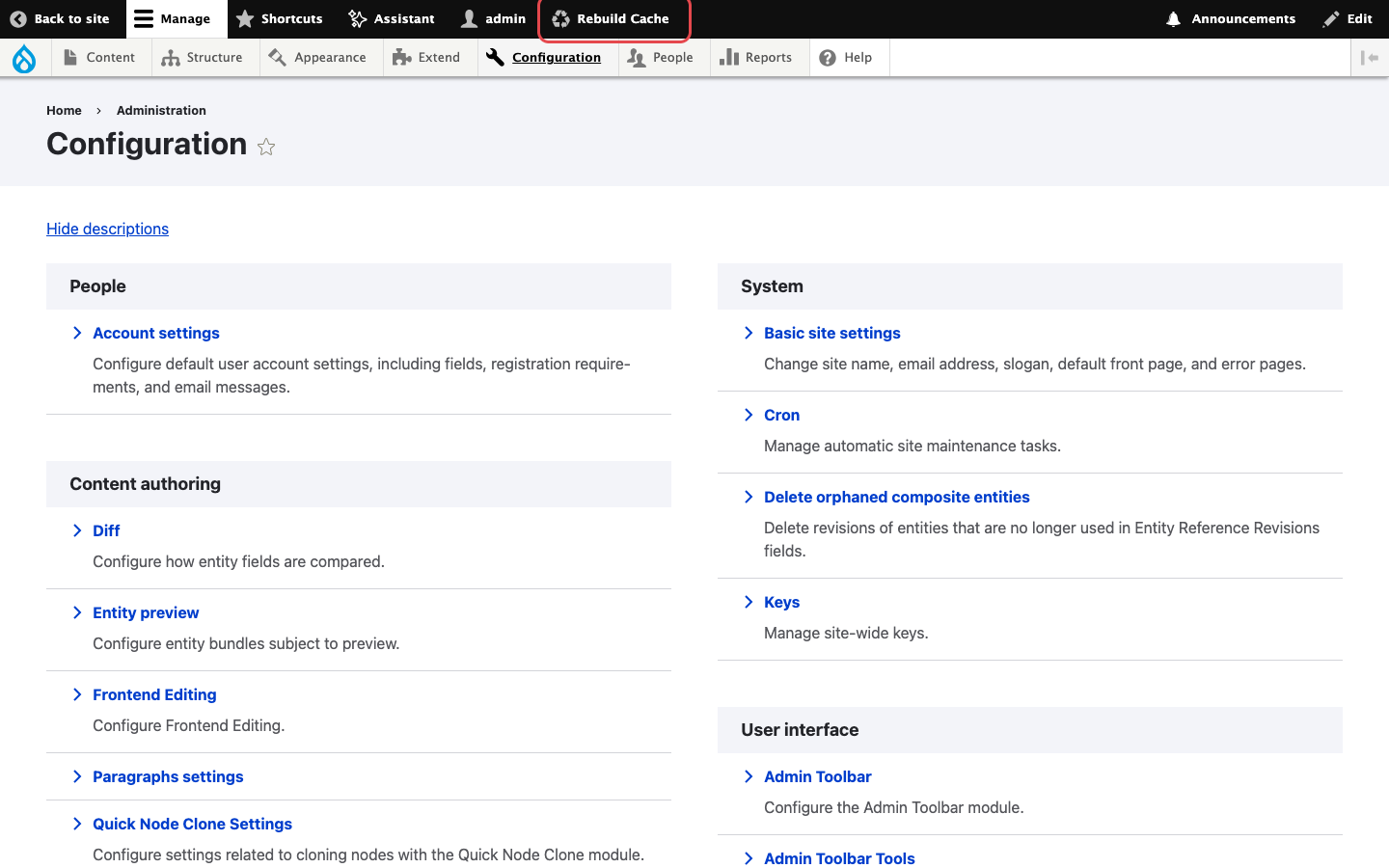Open Quick Node Clone Settings link
Viewport: 1389px width, 868px height.
192,824
